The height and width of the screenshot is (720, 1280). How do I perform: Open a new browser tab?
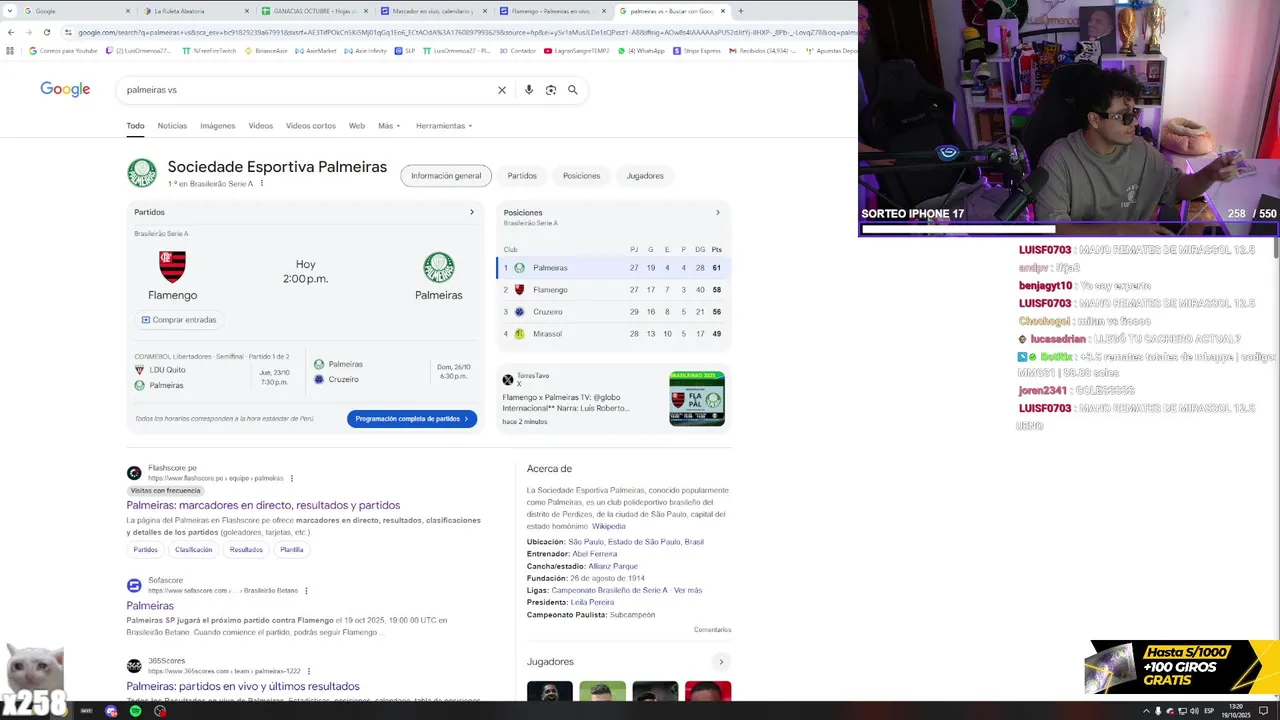(x=740, y=11)
